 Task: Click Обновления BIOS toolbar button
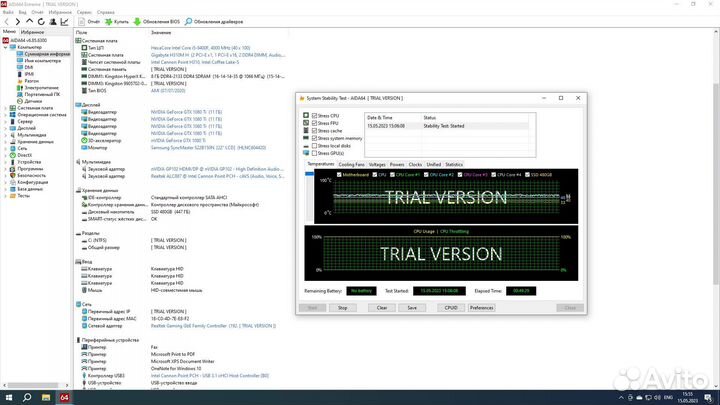(157, 22)
